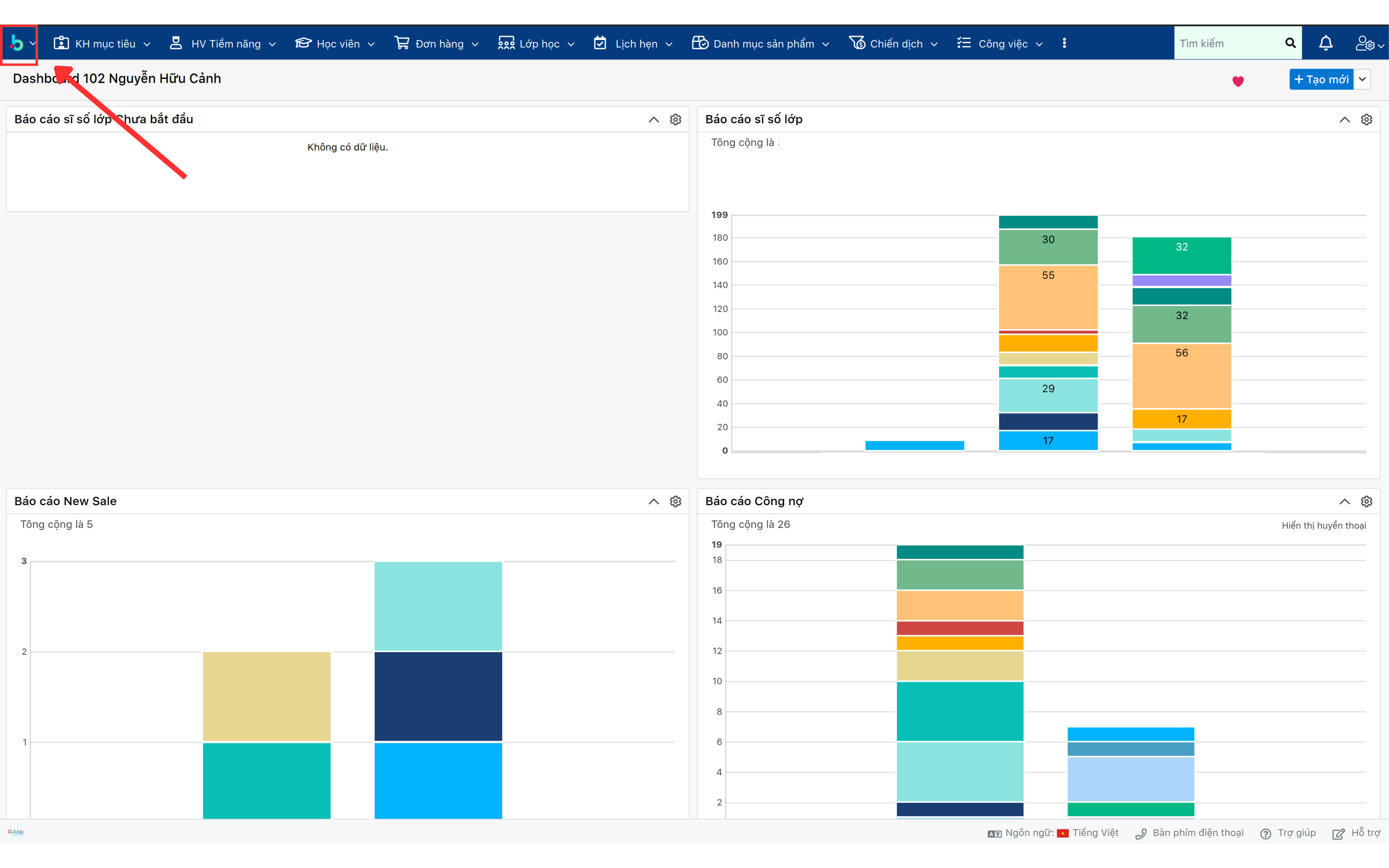Viewport: 1389px width, 868px height.
Task: Click the search magnifier icon
Action: coord(1290,43)
